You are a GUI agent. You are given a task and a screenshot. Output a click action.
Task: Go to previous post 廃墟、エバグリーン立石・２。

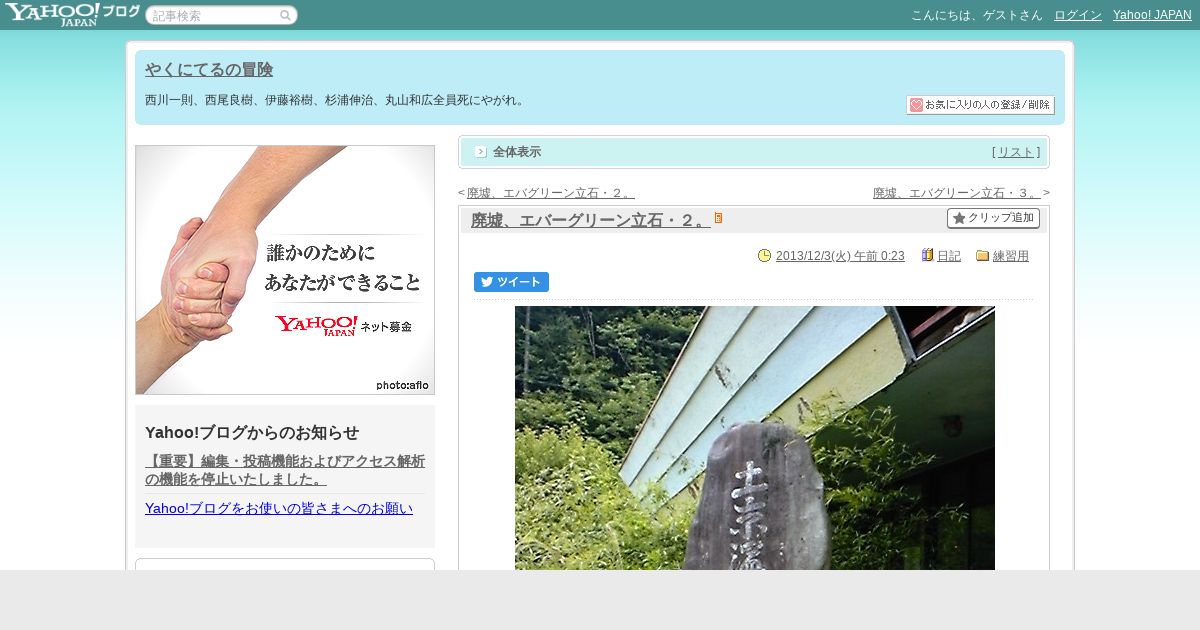pyautogui.click(x=550, y=193)
